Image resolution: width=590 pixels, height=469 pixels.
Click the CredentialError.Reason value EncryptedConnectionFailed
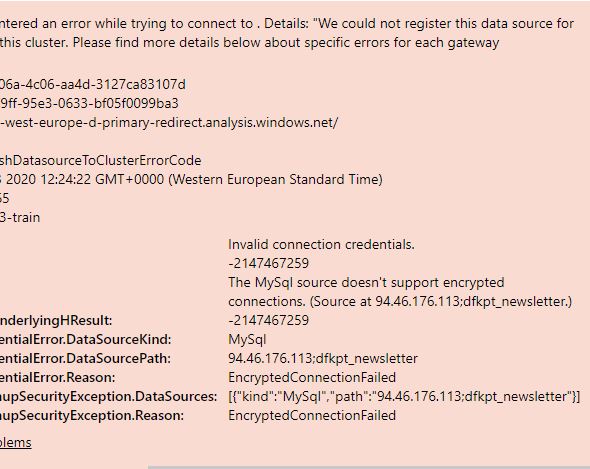coord(312,377)
